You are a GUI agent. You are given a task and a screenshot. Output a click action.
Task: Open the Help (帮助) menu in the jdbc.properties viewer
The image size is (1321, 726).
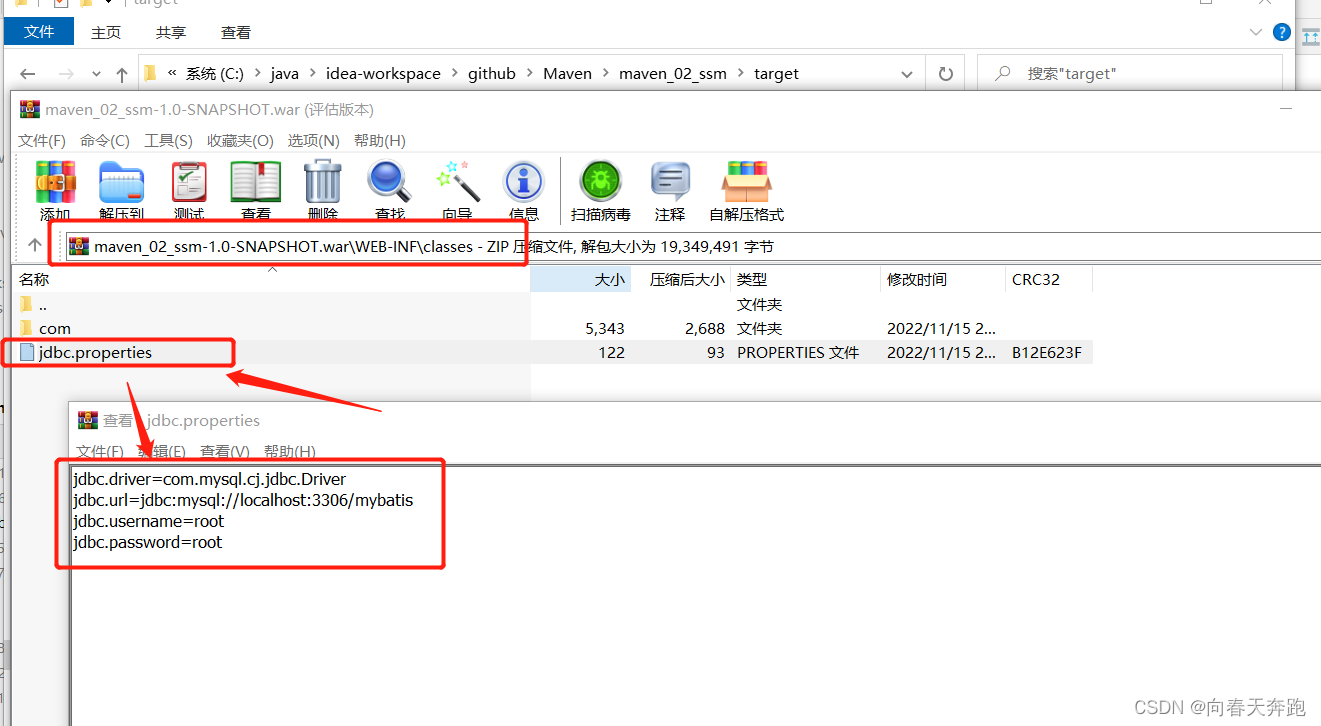(290, 451)
